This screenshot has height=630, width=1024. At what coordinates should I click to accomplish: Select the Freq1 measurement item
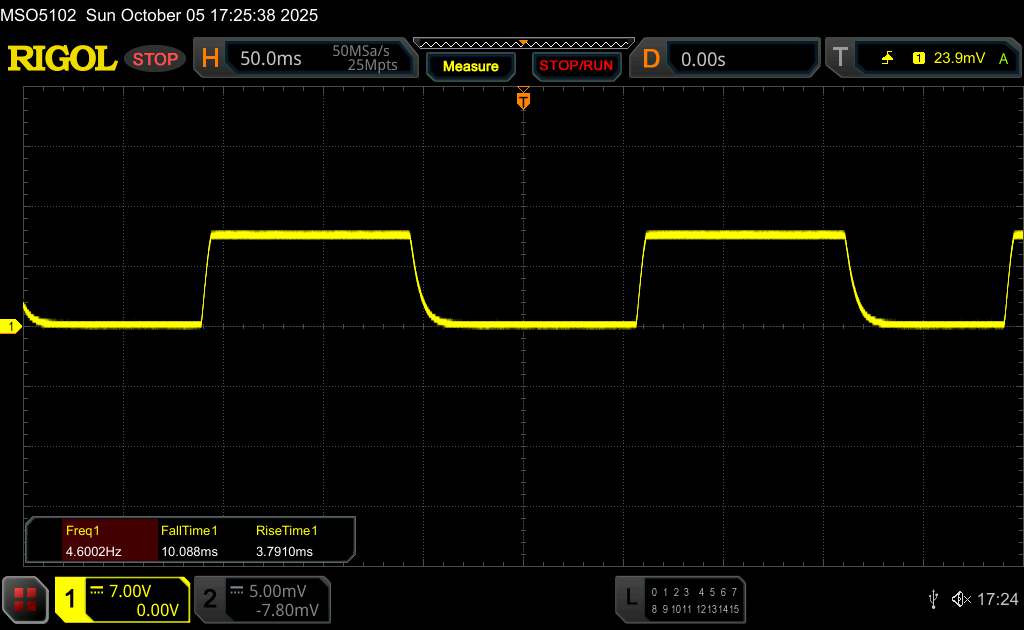point(92,540)
